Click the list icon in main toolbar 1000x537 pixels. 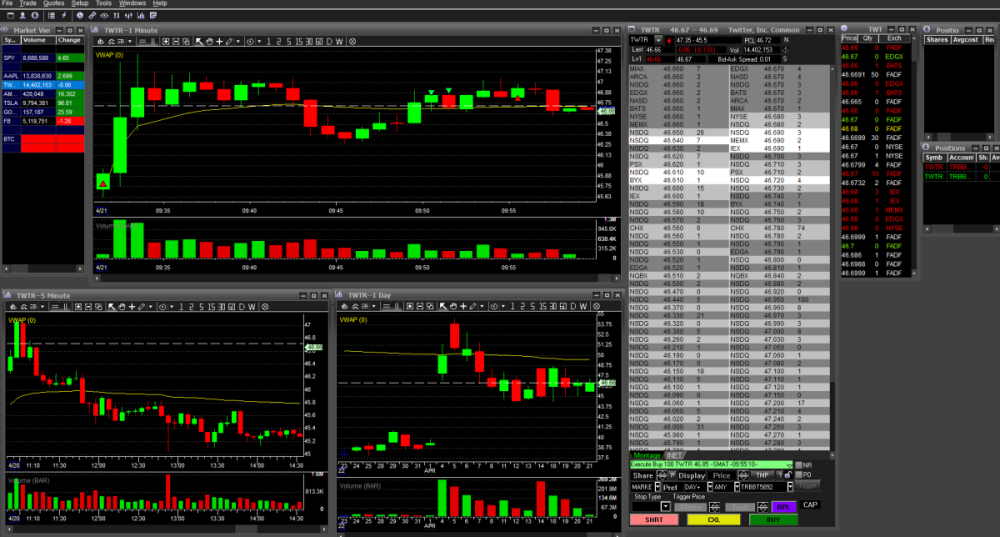pyautogui.click(x=52, y=15)
